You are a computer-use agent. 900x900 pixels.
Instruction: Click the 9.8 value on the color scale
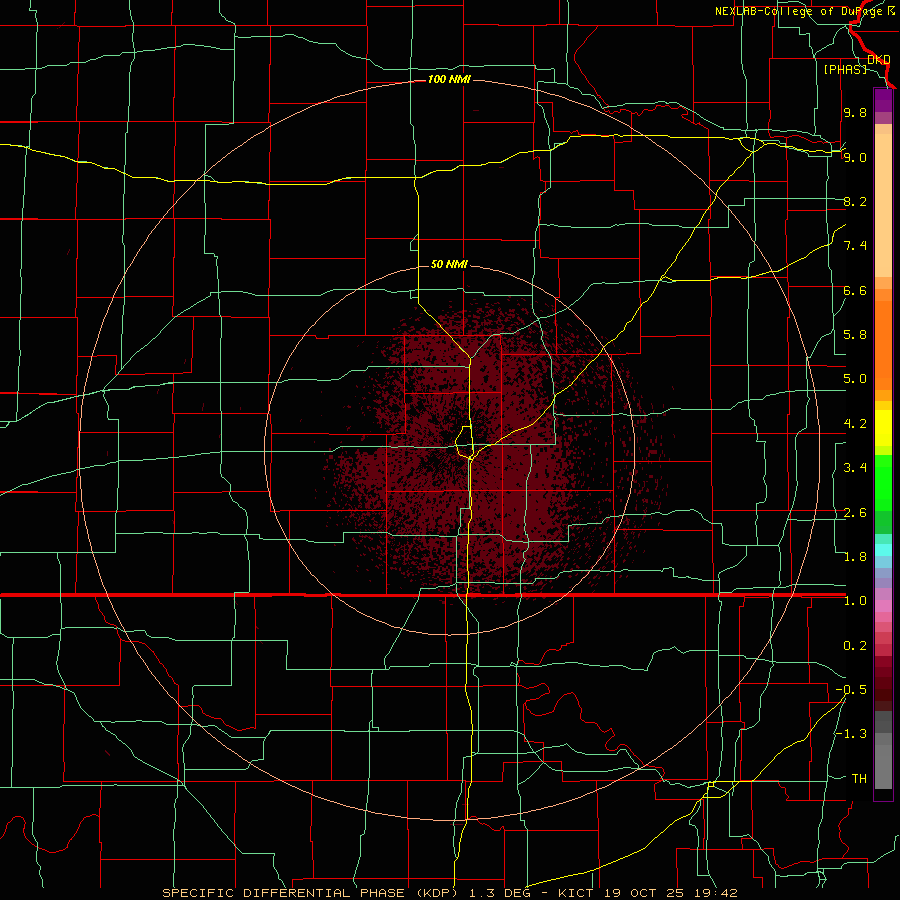[x=855, y=112]
